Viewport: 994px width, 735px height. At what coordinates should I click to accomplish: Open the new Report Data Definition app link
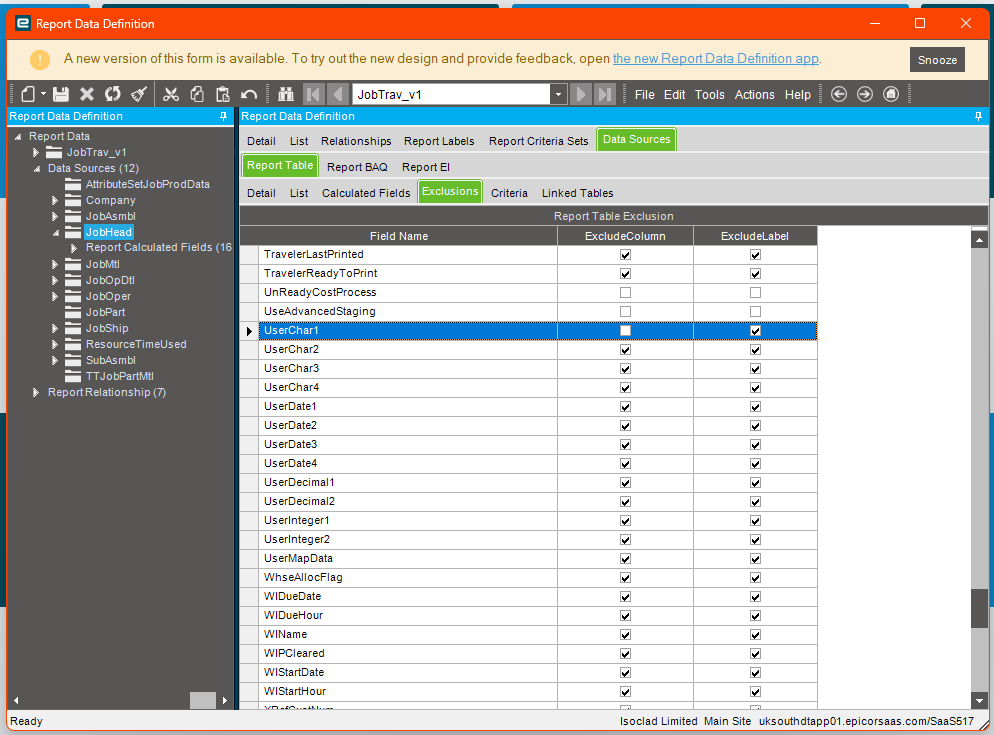click(x=716, y=58)
